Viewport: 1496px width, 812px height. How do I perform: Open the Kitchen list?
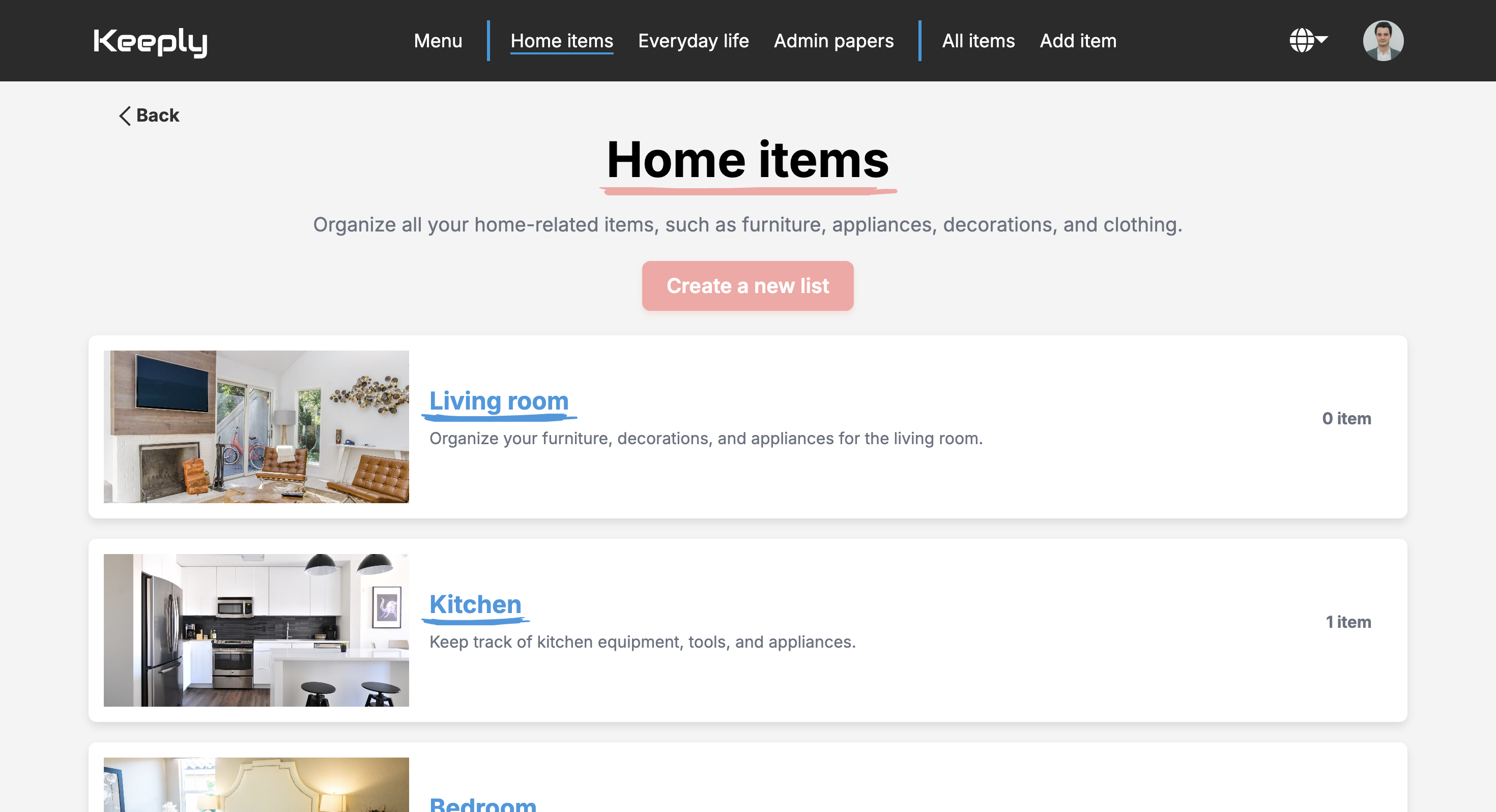(475, 604)
